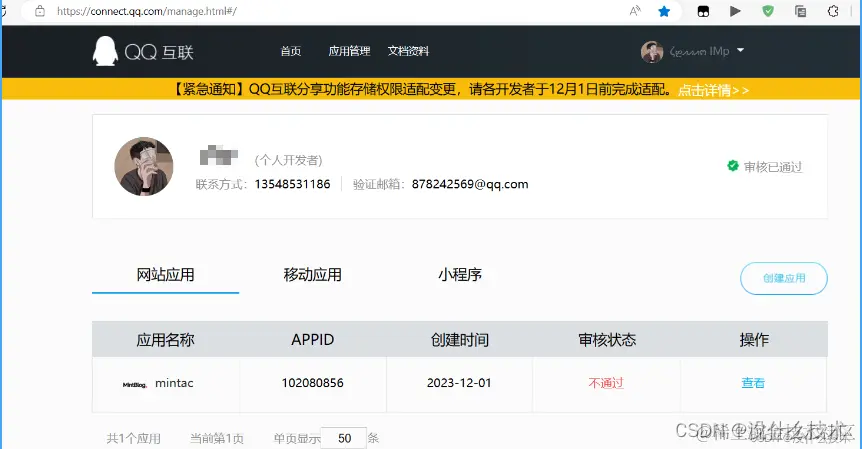Click the email 878242569@qq.com
Image resolution: width=862 pixels, height=449 pixels.
pos(470,184)
